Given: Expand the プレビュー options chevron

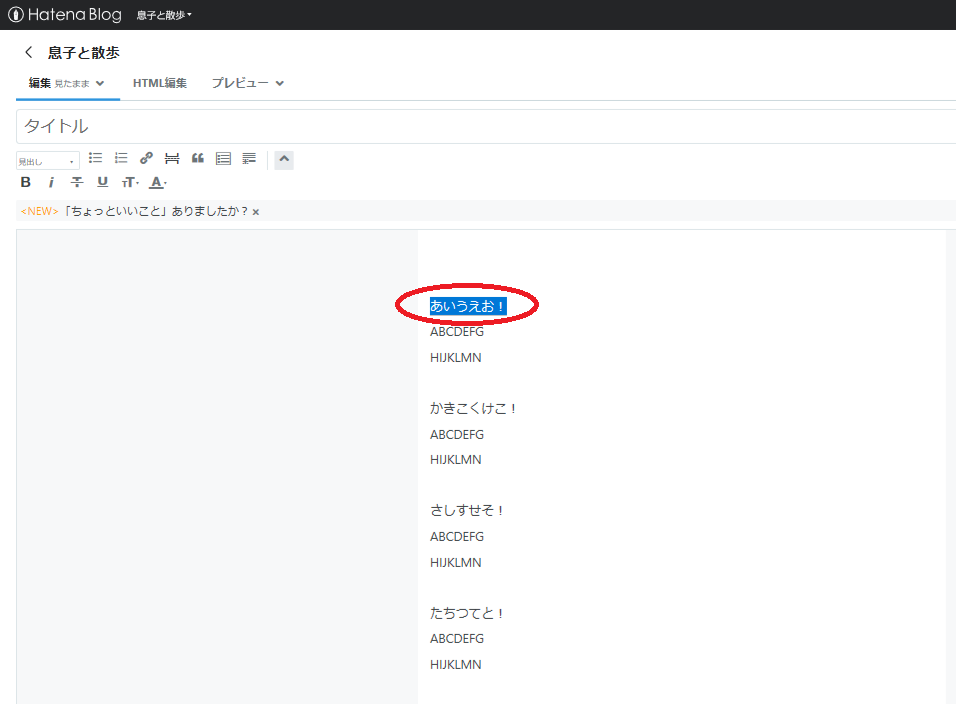Looking at the screenshot, I should [x=280, y=84].
